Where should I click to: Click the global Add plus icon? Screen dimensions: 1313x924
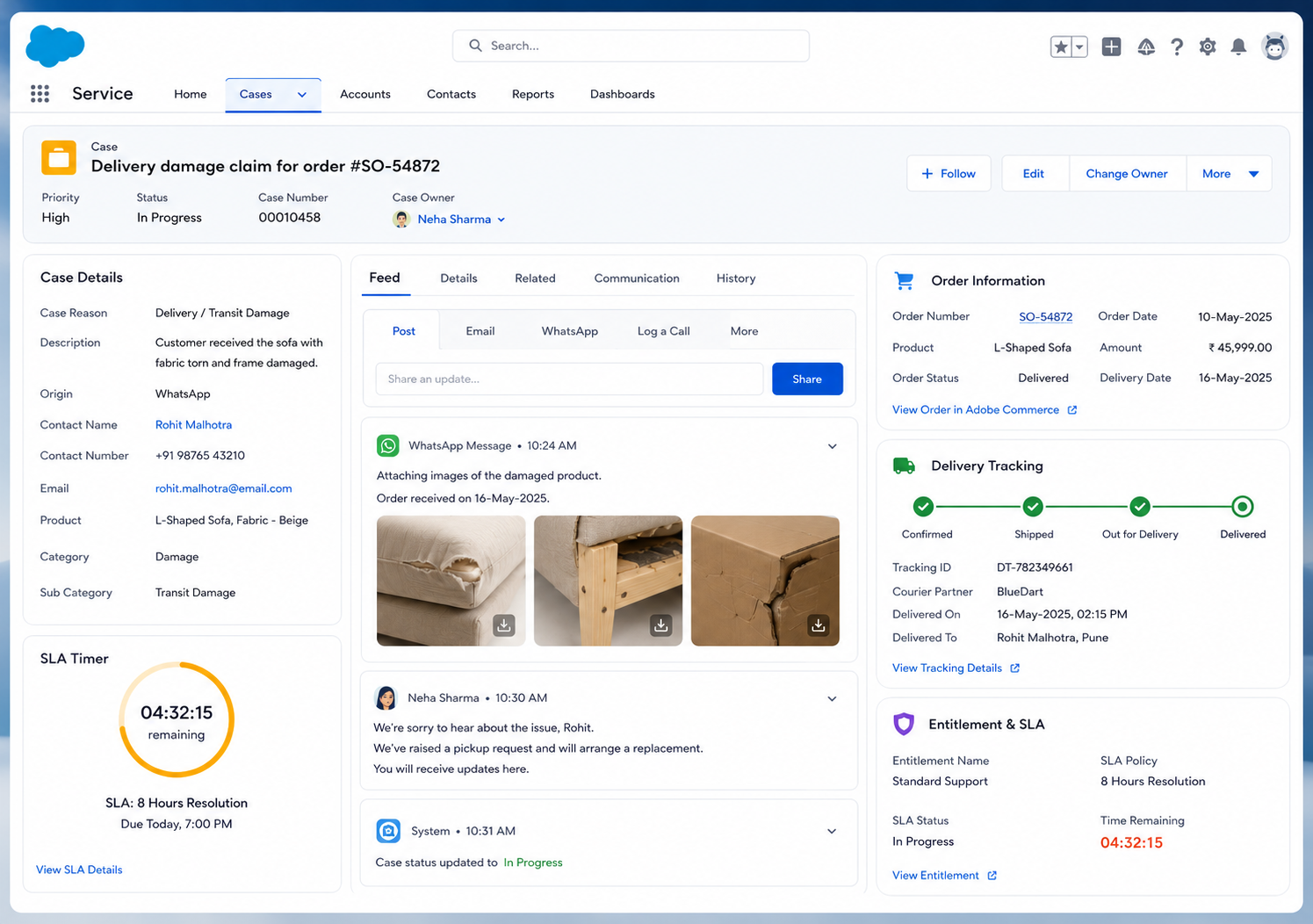pyautogui.click(x=1111, y=47)
